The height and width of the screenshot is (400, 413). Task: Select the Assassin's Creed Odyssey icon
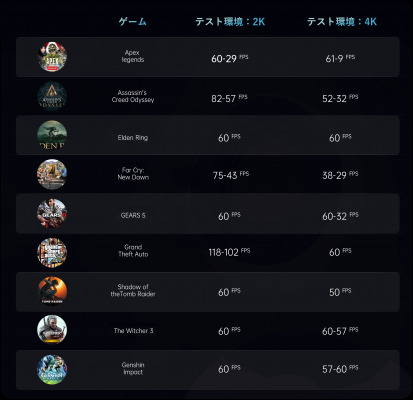52,96
